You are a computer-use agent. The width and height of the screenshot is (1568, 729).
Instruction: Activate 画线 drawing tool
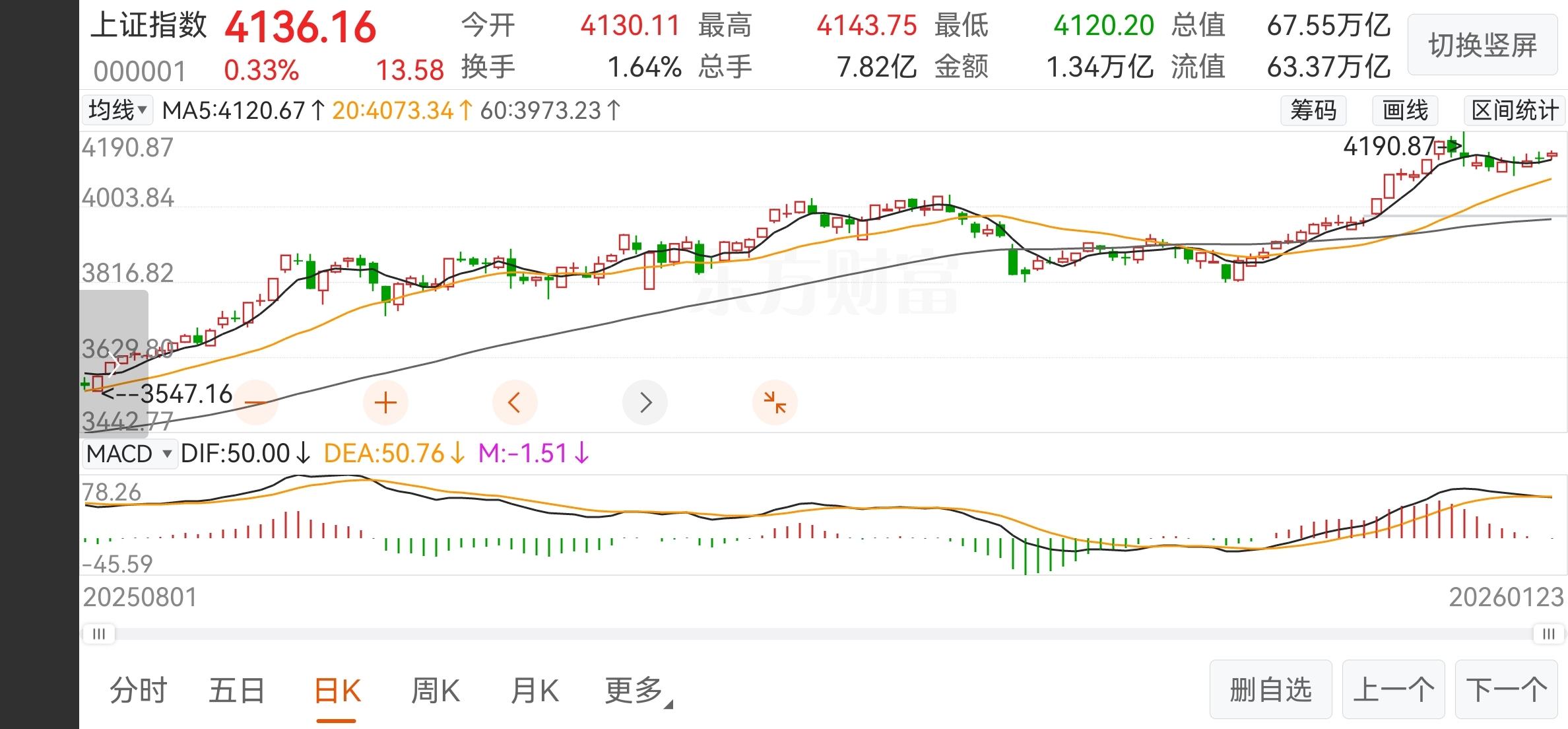(1405, 110)
